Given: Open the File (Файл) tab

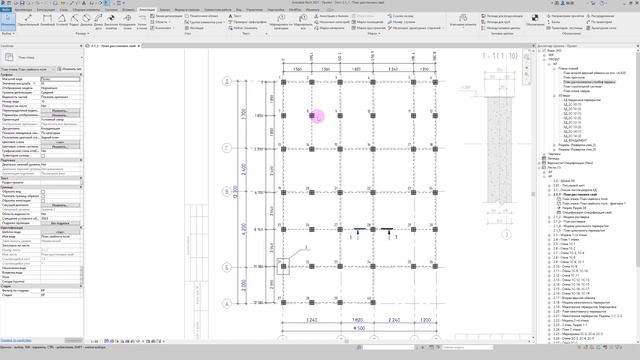Looking at the screenshot, I should (6, 9).
